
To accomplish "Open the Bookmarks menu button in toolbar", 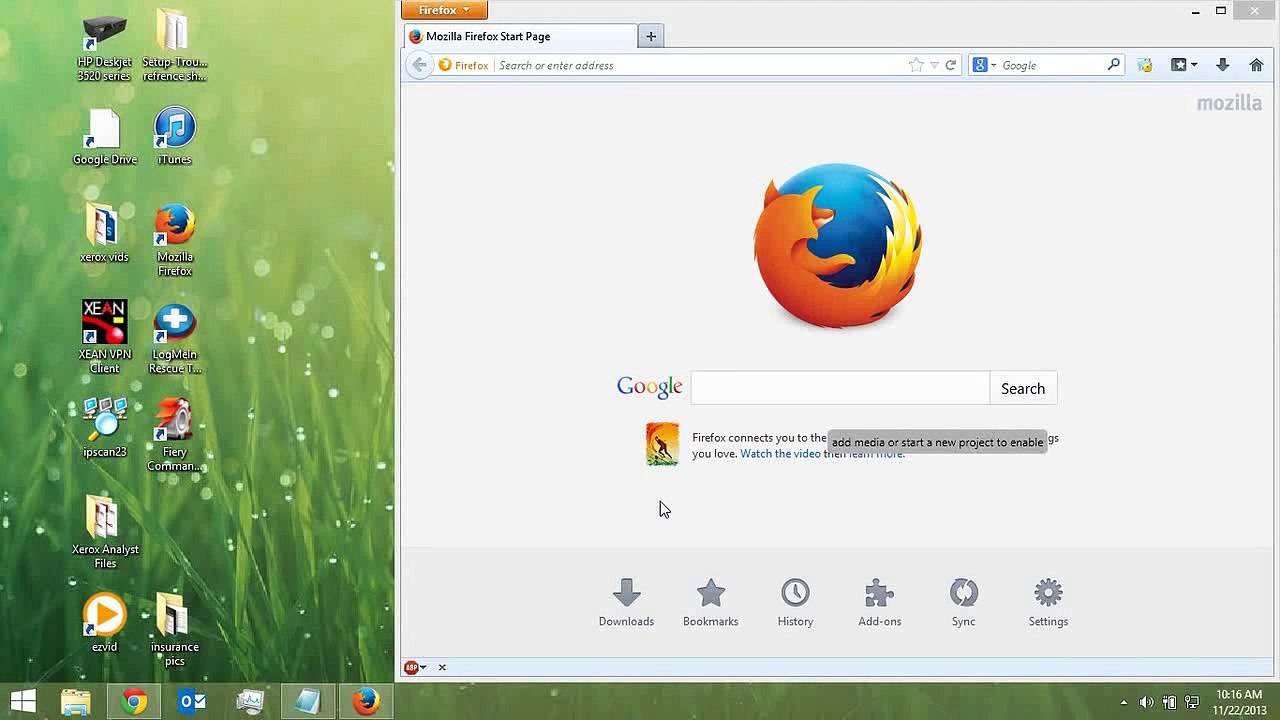I will 1184,65.
